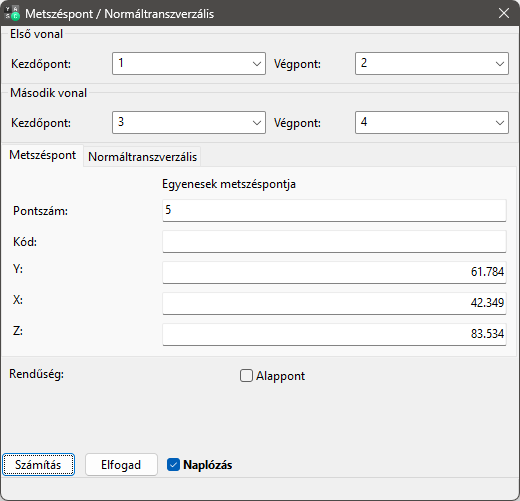Click the Elfogad button
520x501 pixels.
point(121,465)
